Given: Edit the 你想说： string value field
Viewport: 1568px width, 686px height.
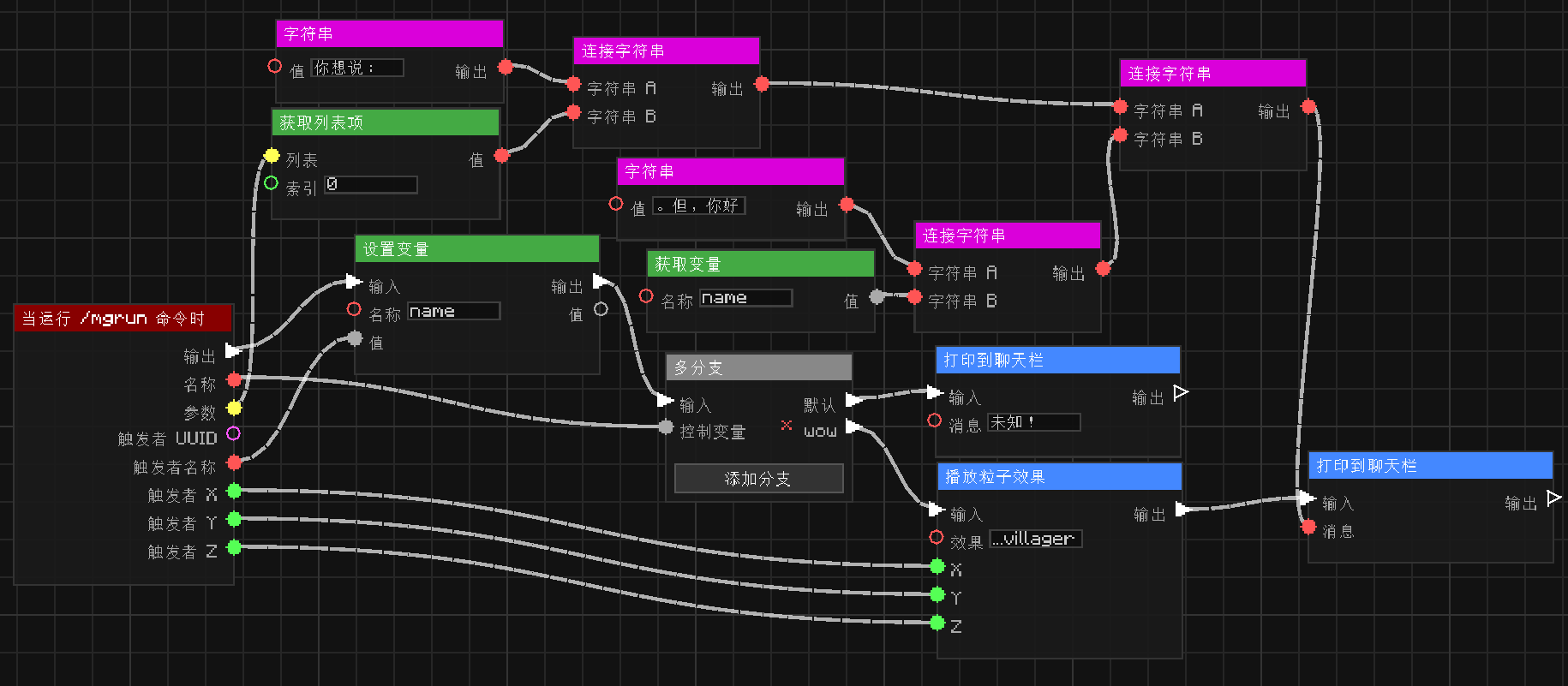Looking at the screenshot, I should coord(357,68).
